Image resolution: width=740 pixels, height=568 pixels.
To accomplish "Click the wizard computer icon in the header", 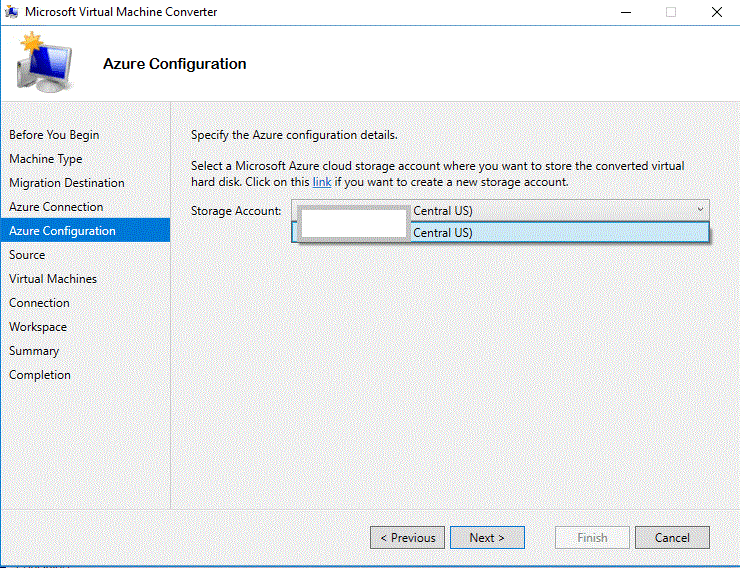I will (44, 62).
